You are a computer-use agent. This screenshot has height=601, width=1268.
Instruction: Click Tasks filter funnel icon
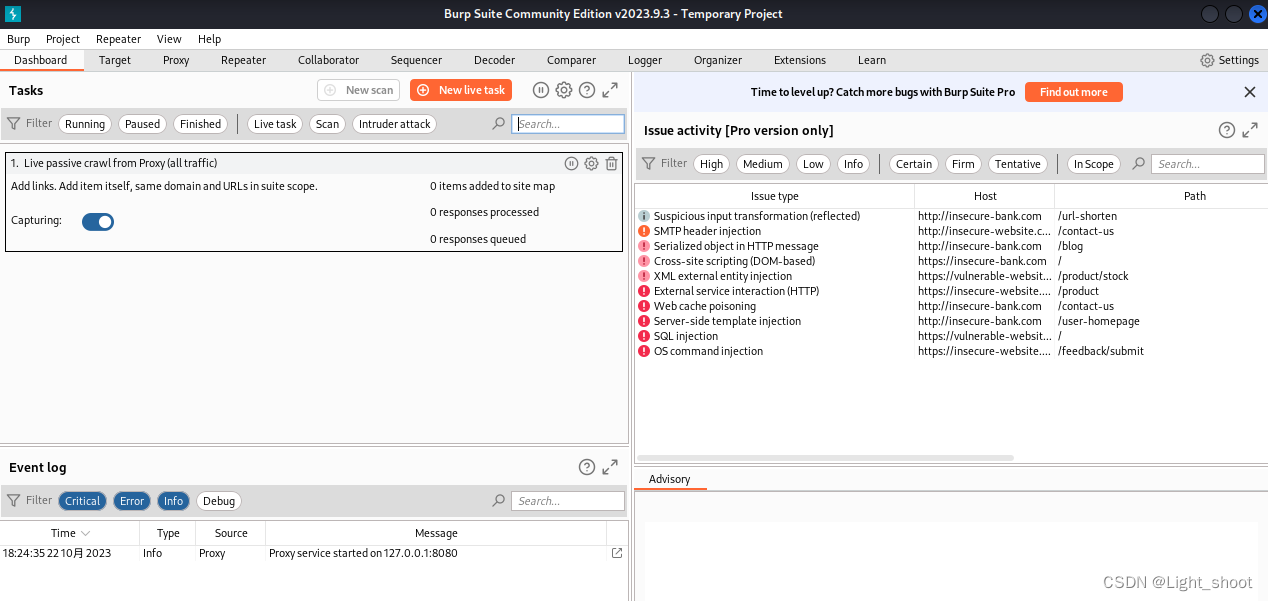[x=14, y=124]
